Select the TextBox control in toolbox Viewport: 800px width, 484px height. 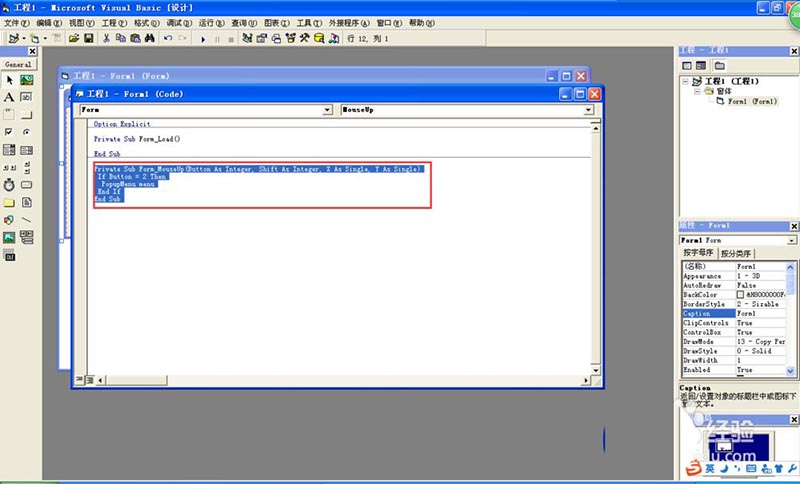coord(27,97)
